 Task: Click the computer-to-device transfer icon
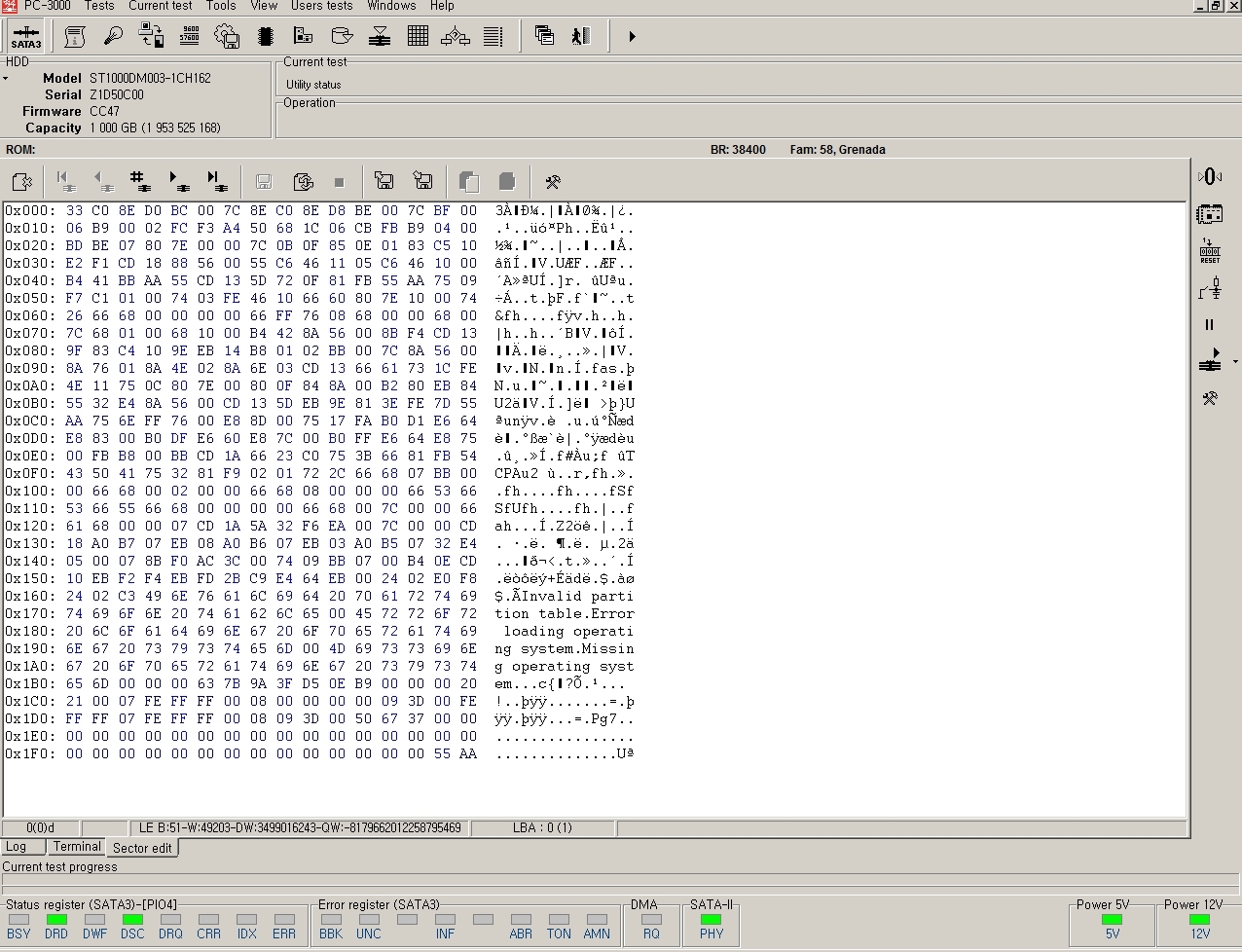click(151, 37)
